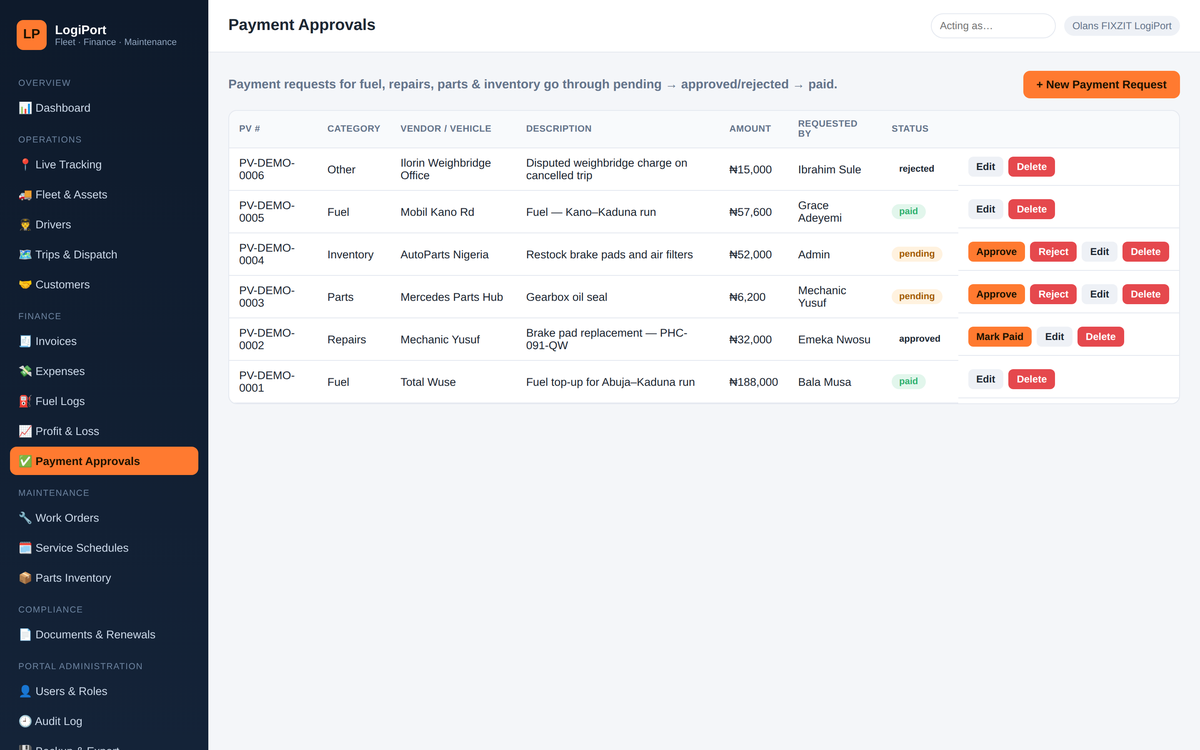The width and height of the screenshot is (1200, 750).
Task: Click the Customers handshake icon
Action: (x=25, y=285)
